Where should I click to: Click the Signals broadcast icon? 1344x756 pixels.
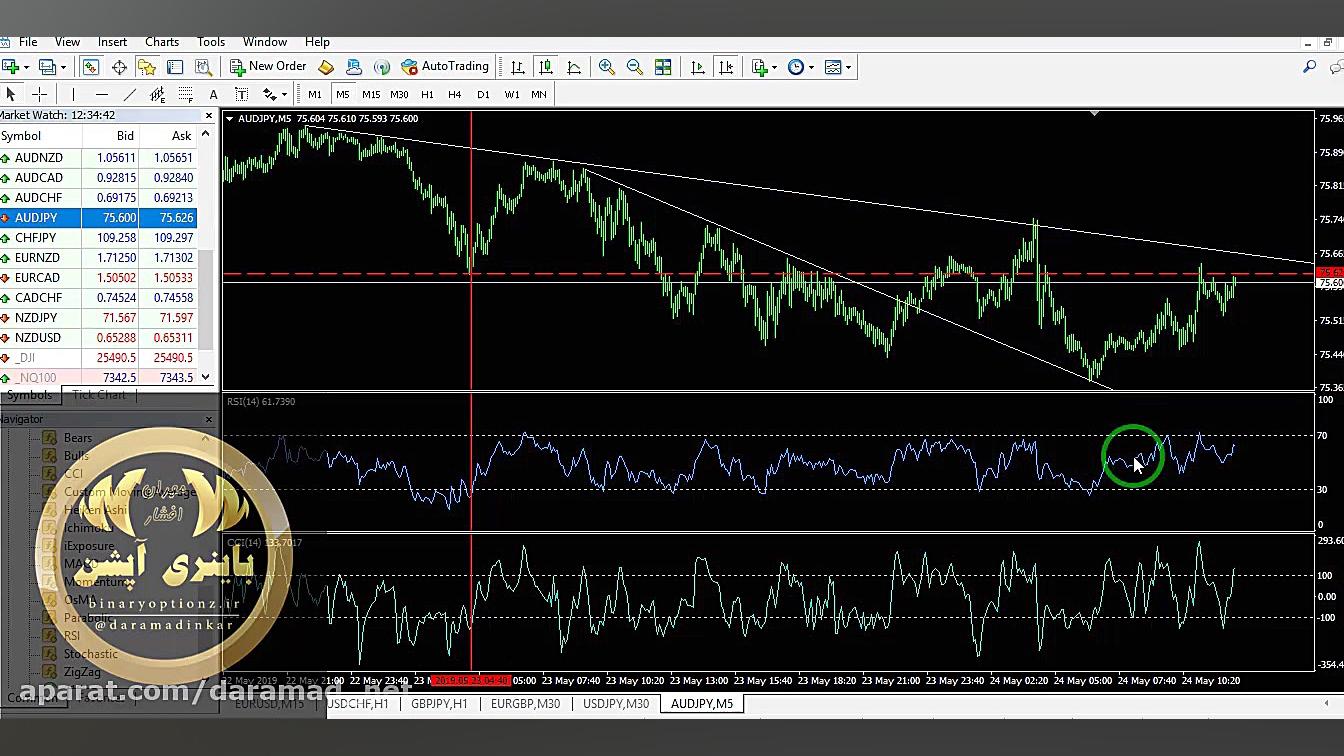tap(381, 67)
